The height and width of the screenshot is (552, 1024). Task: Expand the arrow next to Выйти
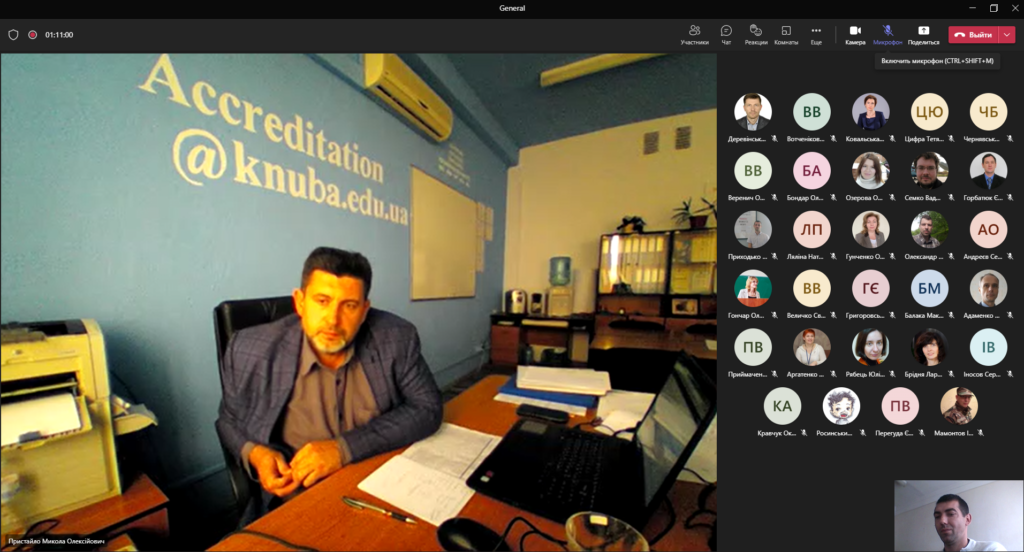pos(1007,35)
